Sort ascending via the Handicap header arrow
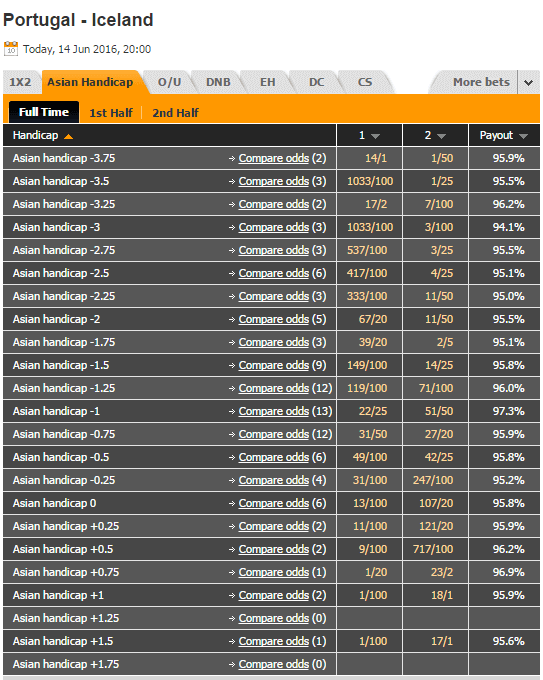The height and width of the screenshot is (680, 543). click(69, 137)
